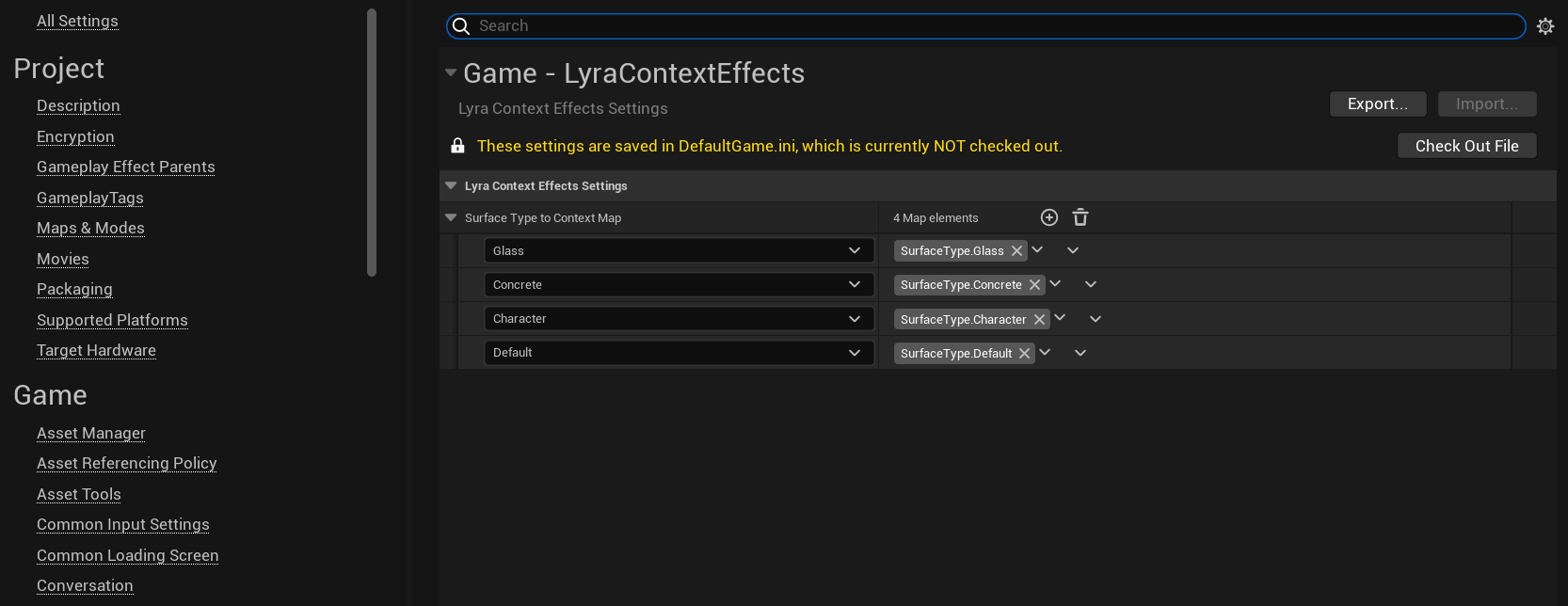Open Supported Platforms settings
1568x606 pixels.
[x=112, y=320]
